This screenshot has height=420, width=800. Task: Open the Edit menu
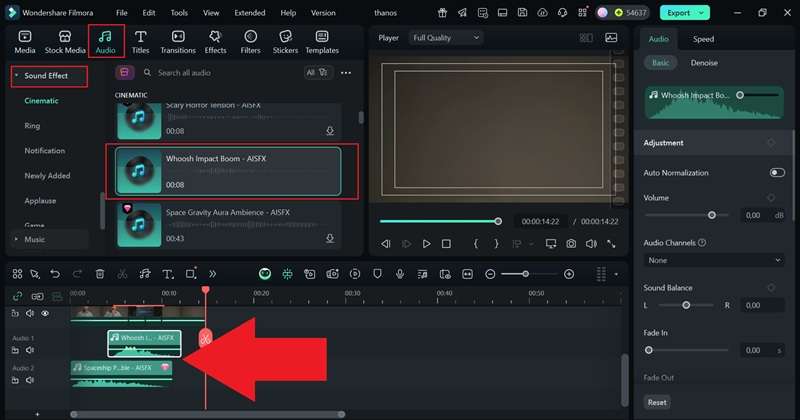point(149,13)
